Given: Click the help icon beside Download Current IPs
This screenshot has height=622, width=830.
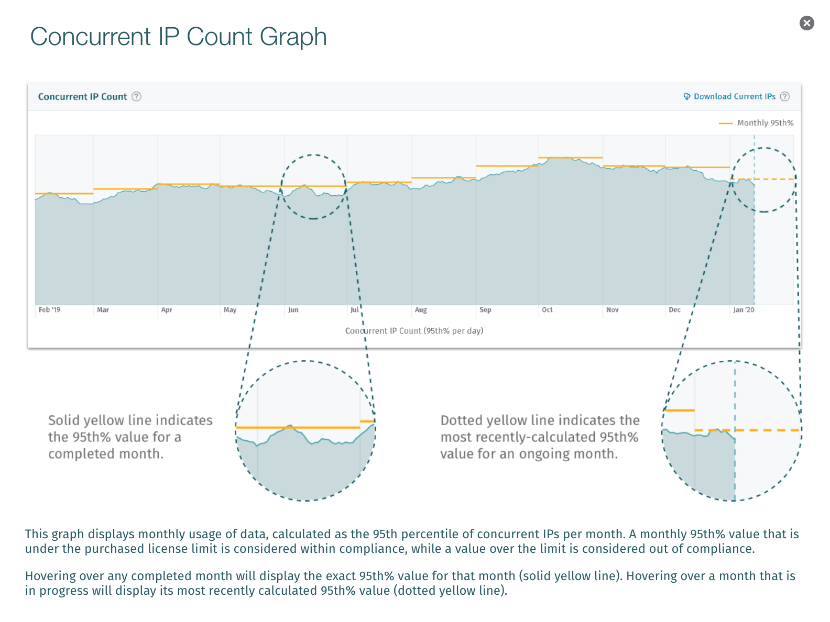Looking at the screenshot, I should pyautogui.click(x=785, y=96).
